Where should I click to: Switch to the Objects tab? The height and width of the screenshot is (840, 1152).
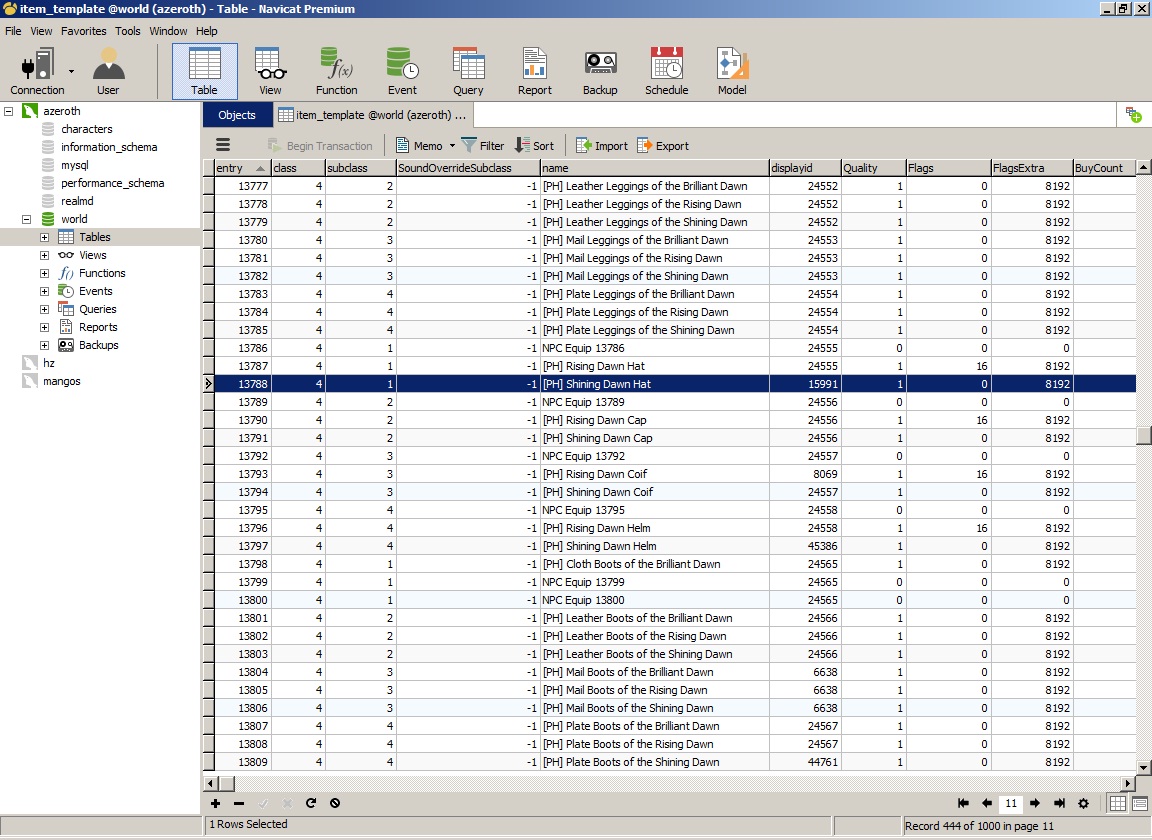(237, 115)
